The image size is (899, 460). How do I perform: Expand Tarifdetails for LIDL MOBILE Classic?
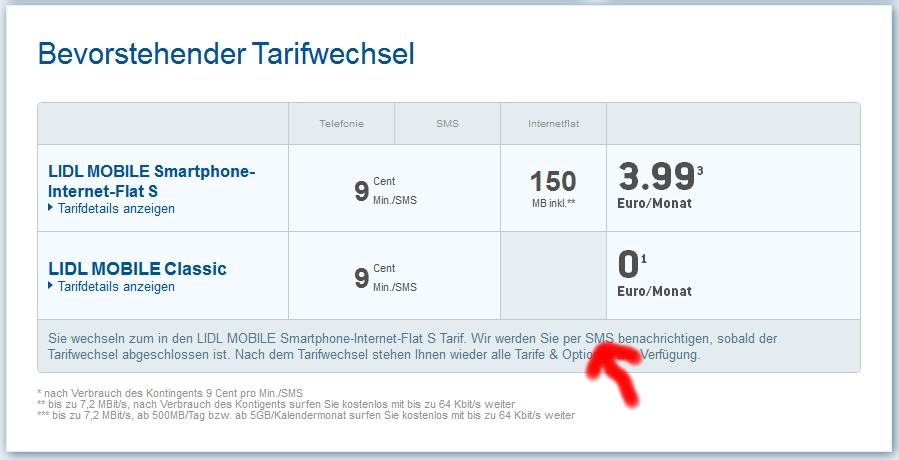coord(111,287)
